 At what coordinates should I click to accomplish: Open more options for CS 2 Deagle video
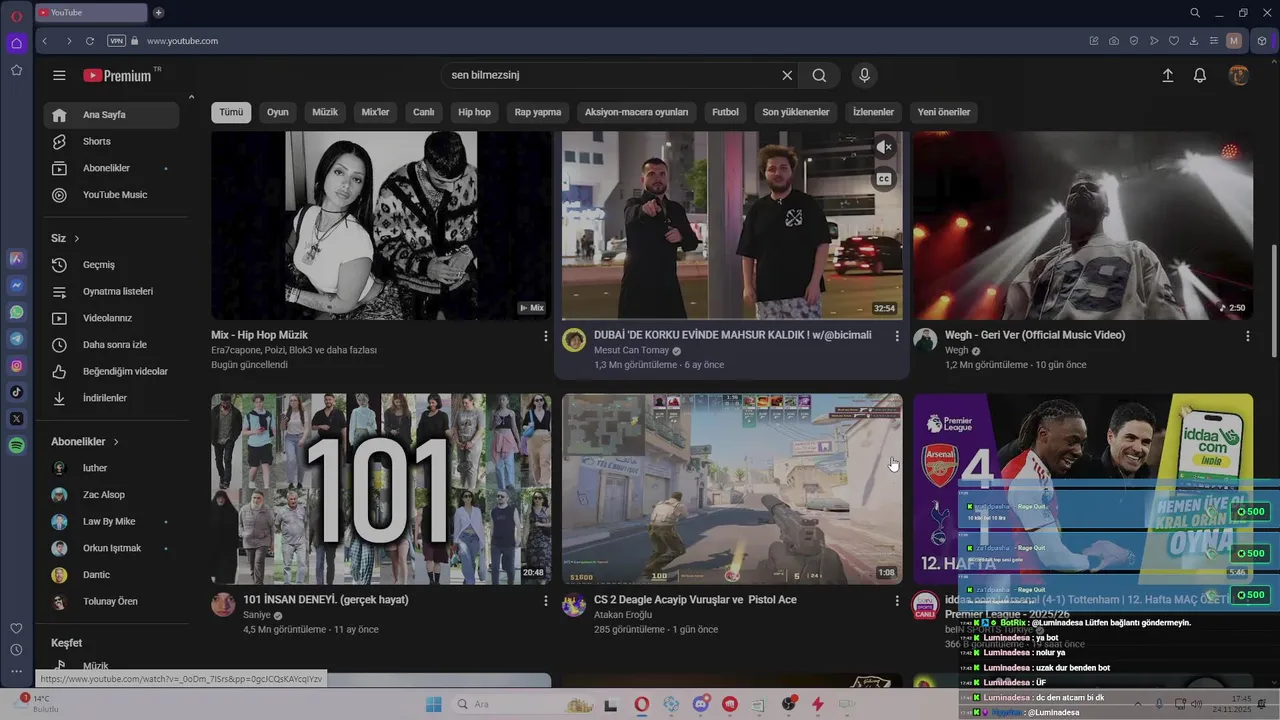pos(897,601)
